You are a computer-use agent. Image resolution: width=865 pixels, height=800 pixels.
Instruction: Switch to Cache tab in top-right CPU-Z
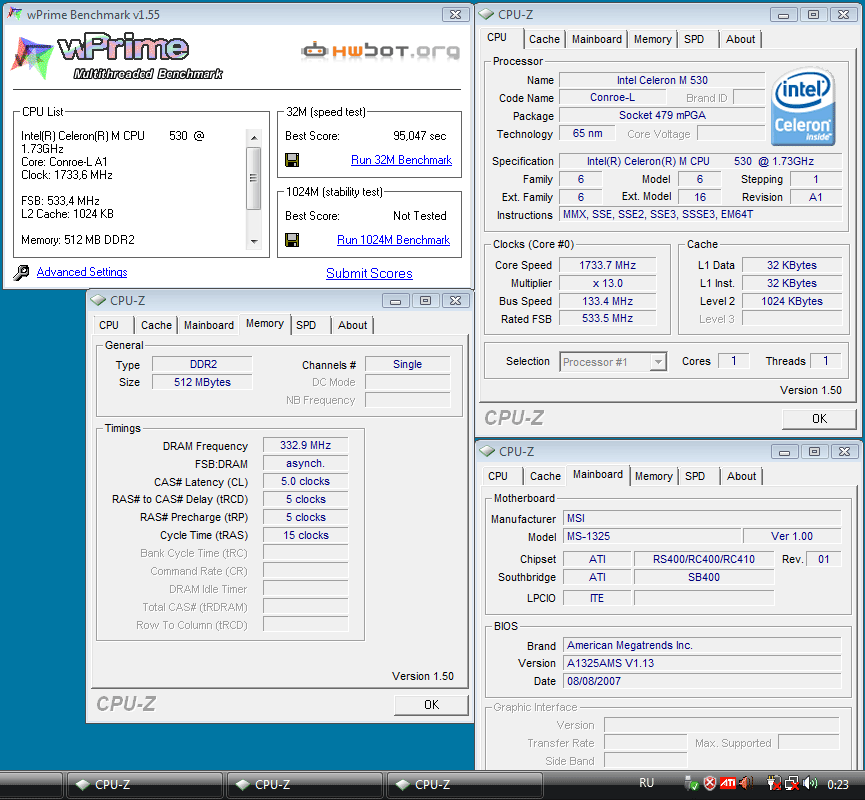point(544,39)
